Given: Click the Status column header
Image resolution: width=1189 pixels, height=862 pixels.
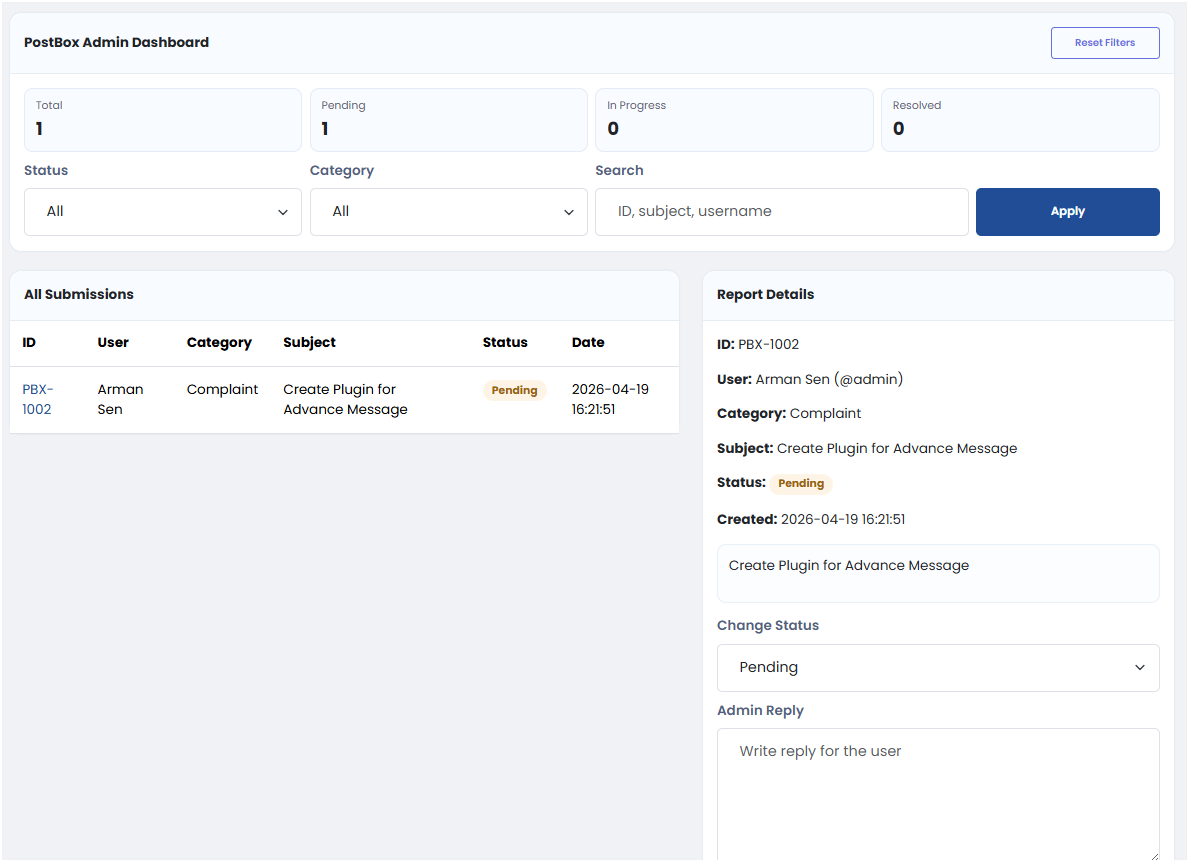Looking at the screenshot, I should pyautogui.click(x=505, y=342).
